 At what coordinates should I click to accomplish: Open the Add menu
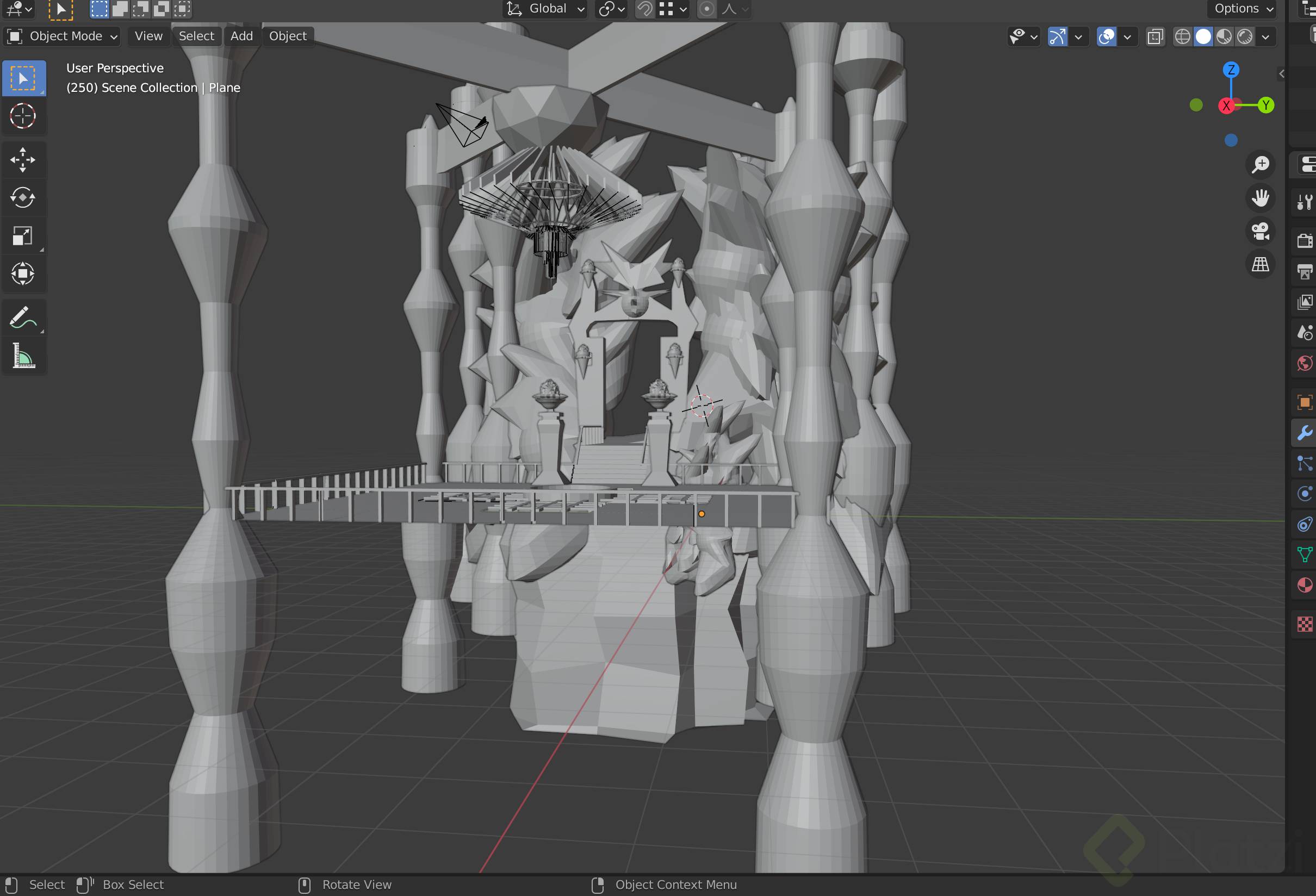tap(241, 36)
